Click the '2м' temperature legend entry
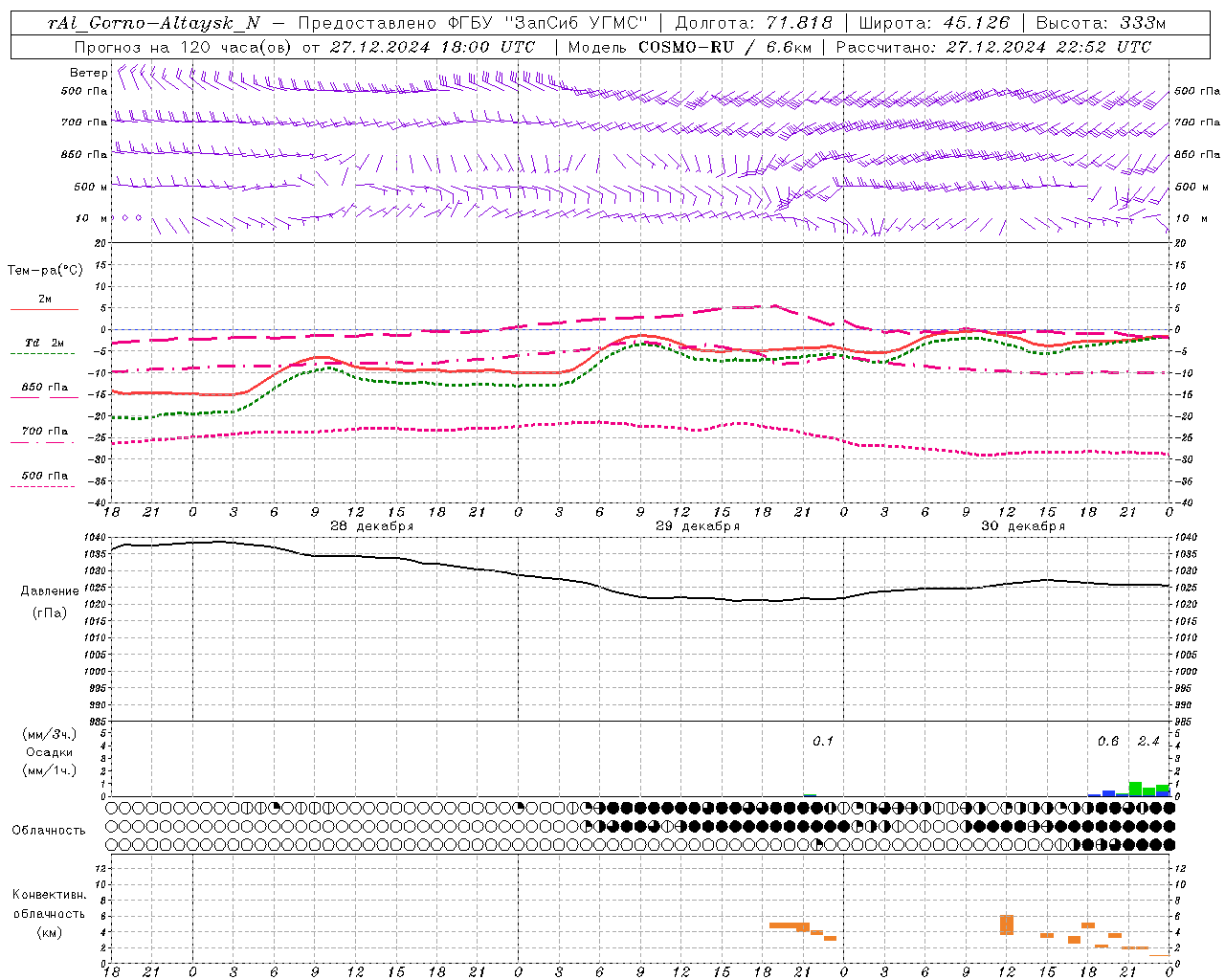Image resolution: width=1225 pixels, height=980 pixels. coord(45,300)
